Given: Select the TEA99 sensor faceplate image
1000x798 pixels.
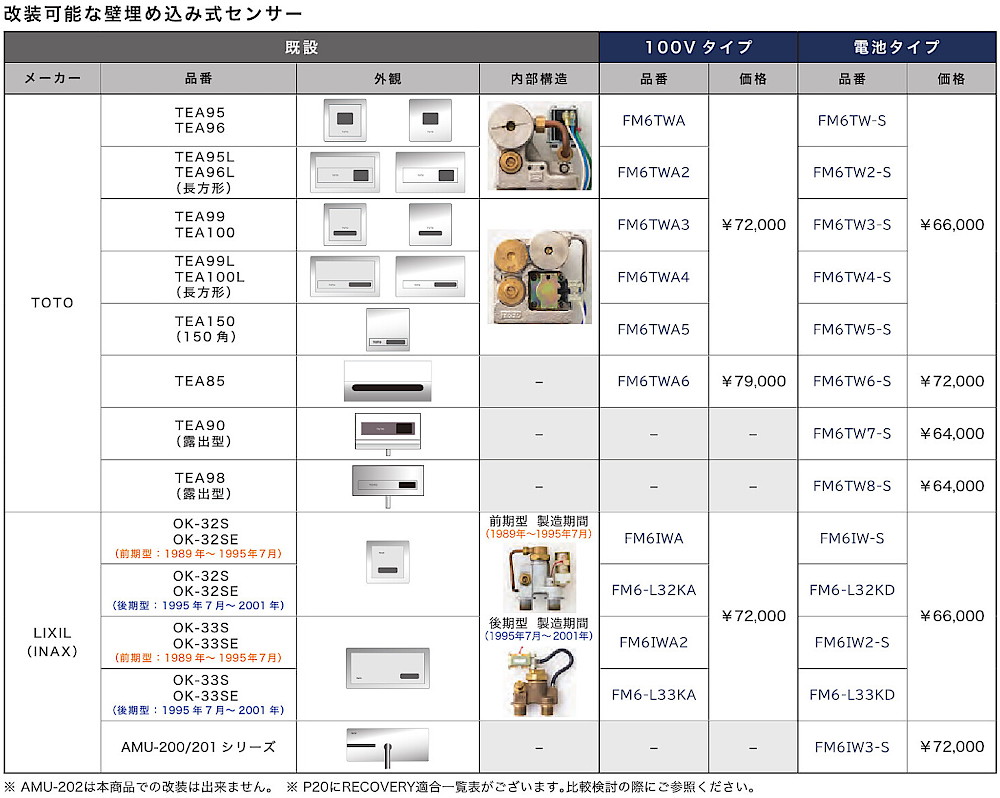Looking at the screenshot, I should (344, 222).
